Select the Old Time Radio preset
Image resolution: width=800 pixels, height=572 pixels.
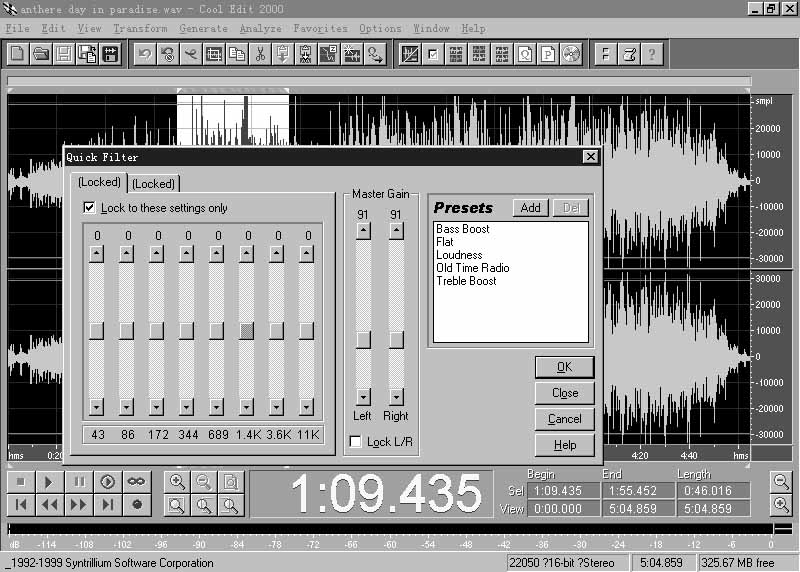coord(473,268)
